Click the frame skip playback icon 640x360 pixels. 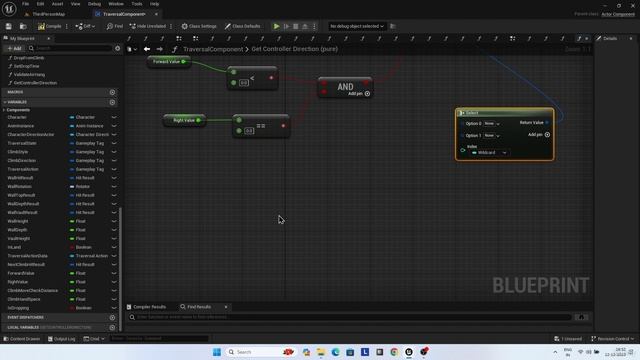point(287,26)
